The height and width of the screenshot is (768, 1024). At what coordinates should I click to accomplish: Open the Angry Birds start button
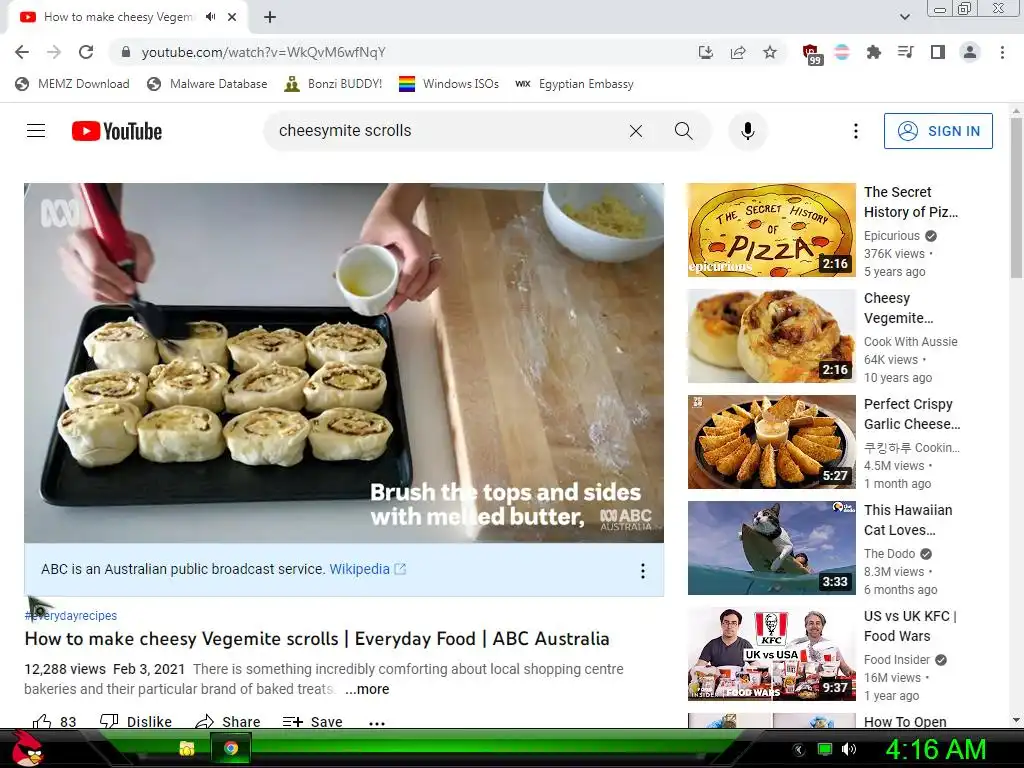coord(27,748)
